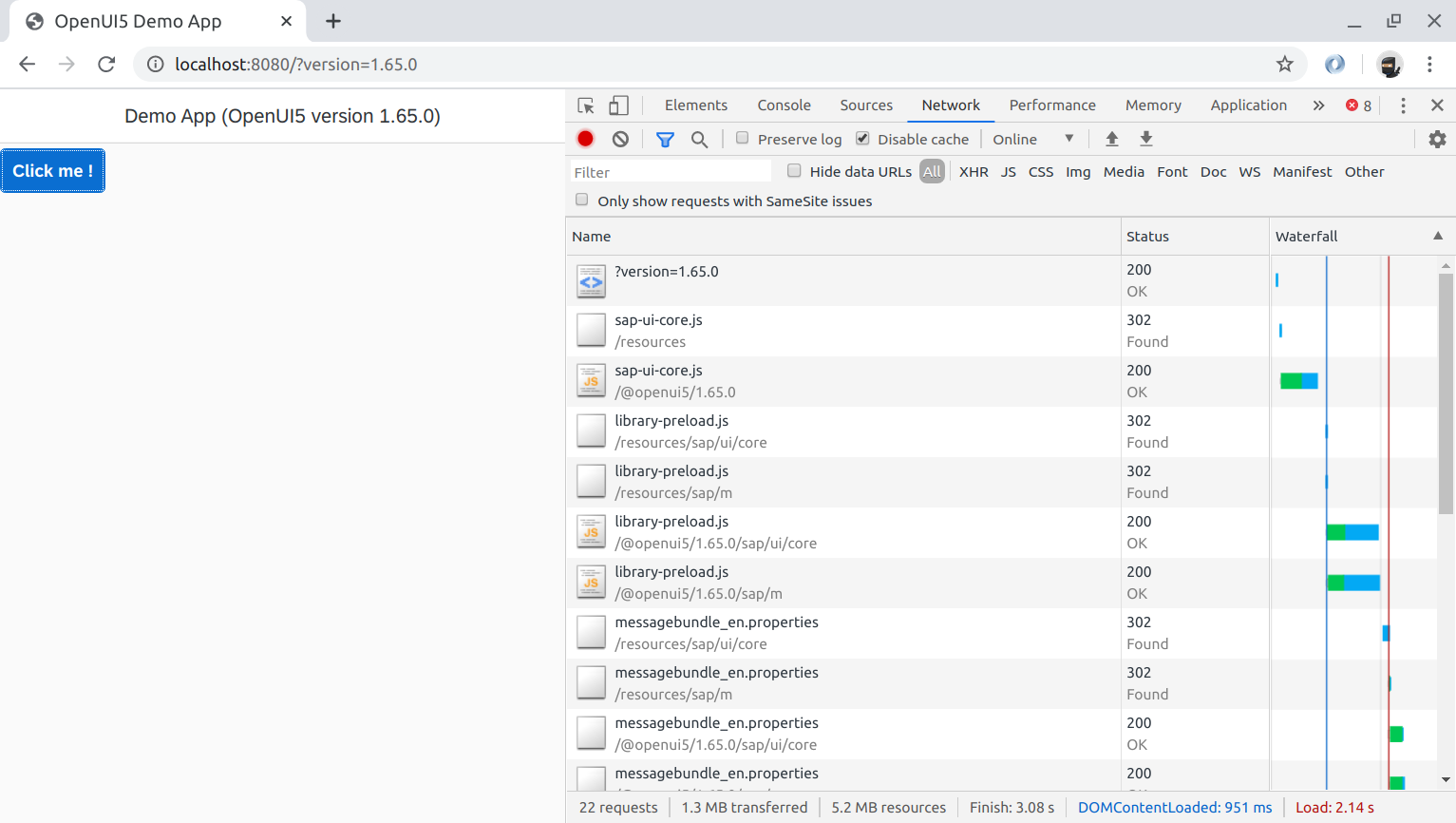
Task: Open the blue browser extension icon
Action: tap(1335, 64)
